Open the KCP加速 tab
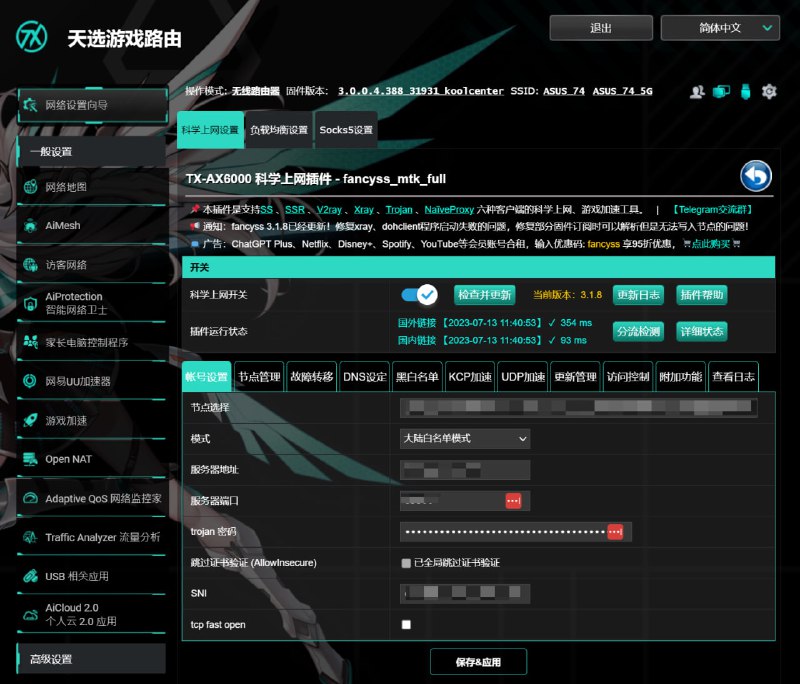 point(470,377)
